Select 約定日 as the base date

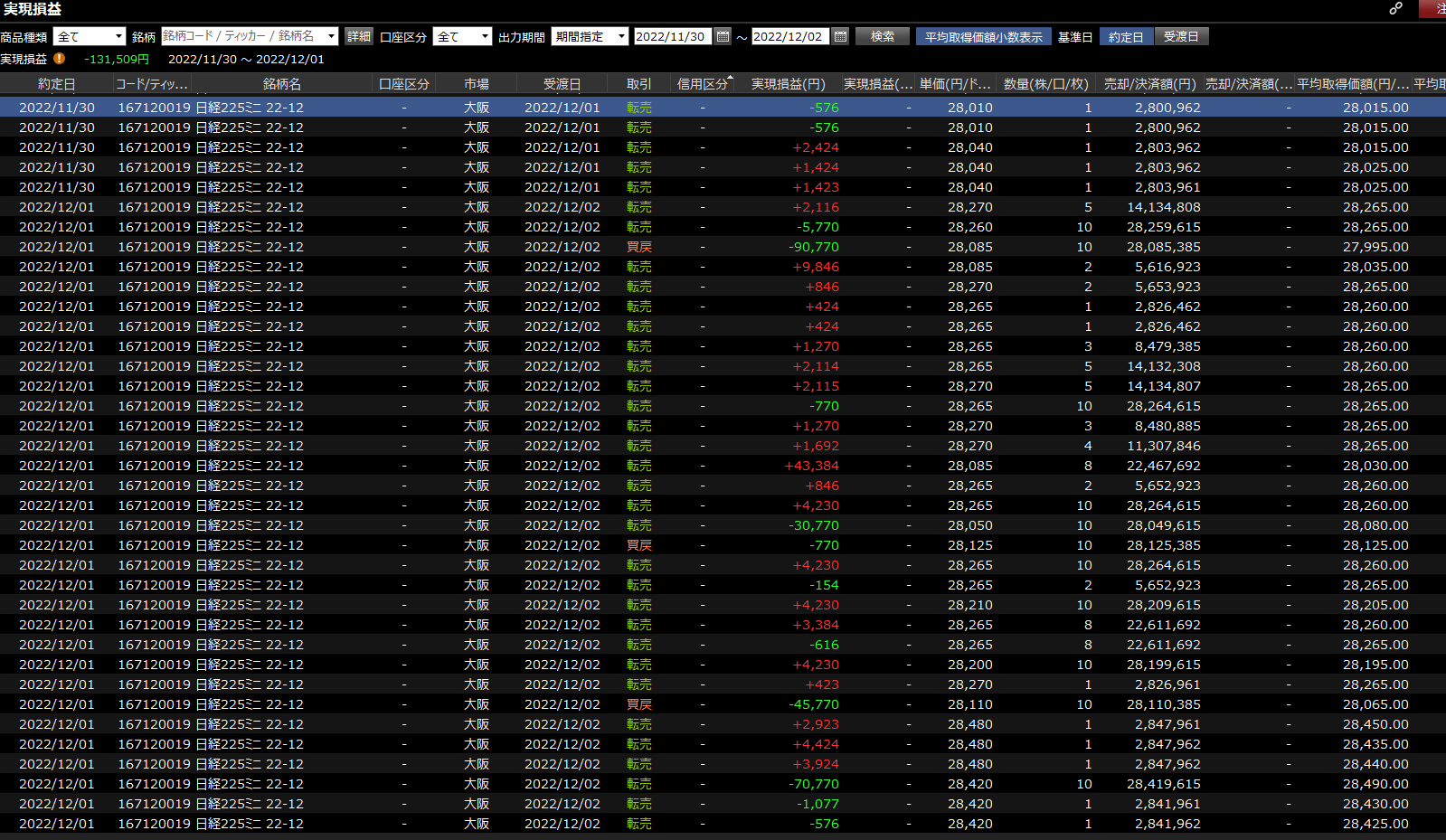point(1126,36)
